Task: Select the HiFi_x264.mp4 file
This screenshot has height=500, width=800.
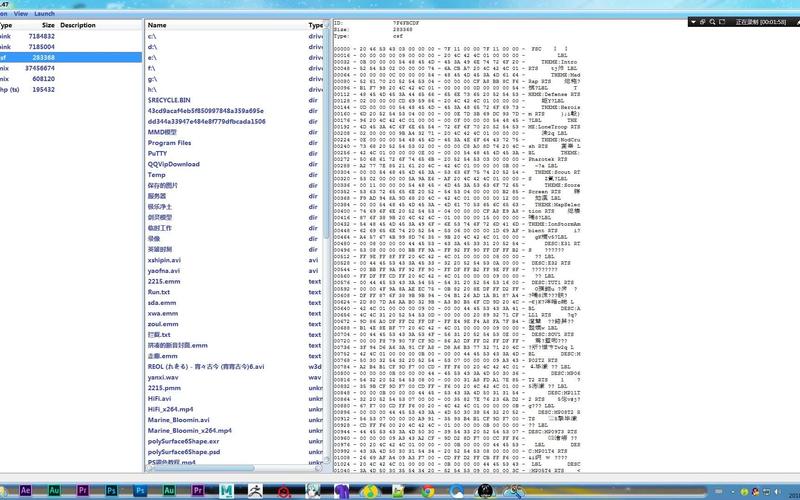Action: (x=170, y=410)
